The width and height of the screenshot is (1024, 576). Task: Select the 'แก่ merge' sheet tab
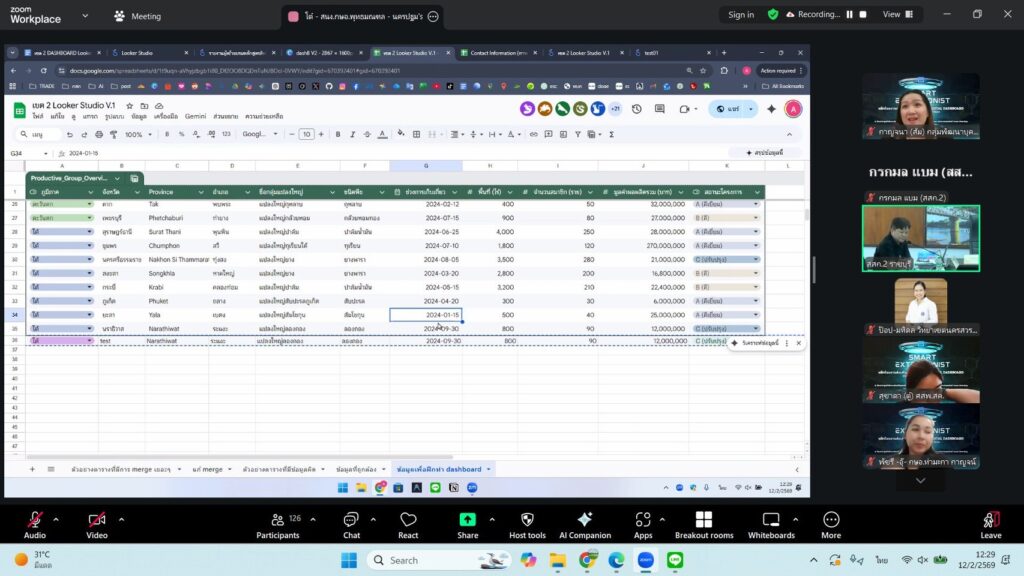point(207,469)
